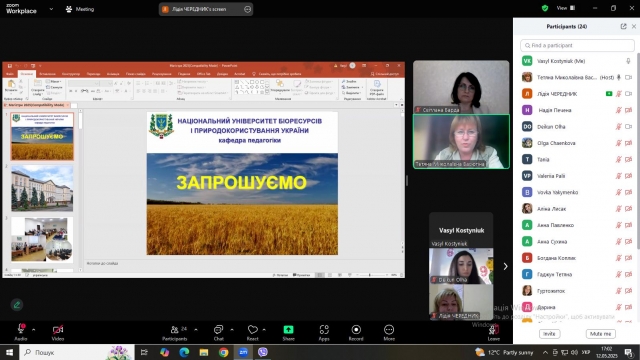Close the Participants panel
640x360 pixels.
[634, 26]
